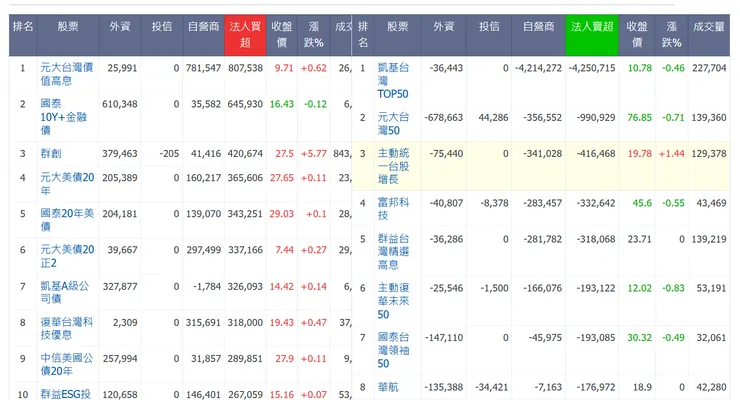Click 成交量 header in the 法人賣超 table
Image resolution: width=740 pixels, height=400 pixels.
click(x=708, y=26)
